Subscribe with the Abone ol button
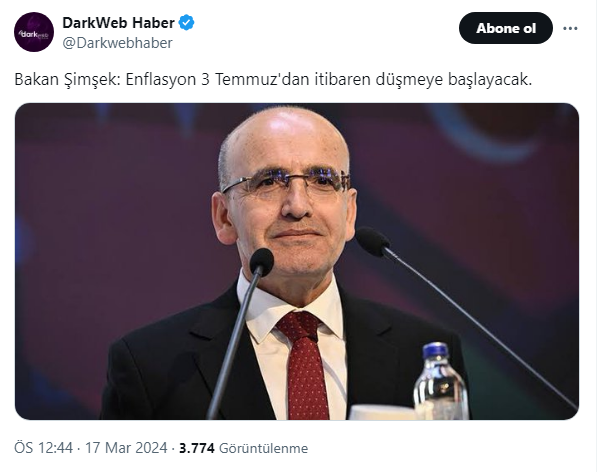Screen dimensions: 598x472 coord(506,28)
